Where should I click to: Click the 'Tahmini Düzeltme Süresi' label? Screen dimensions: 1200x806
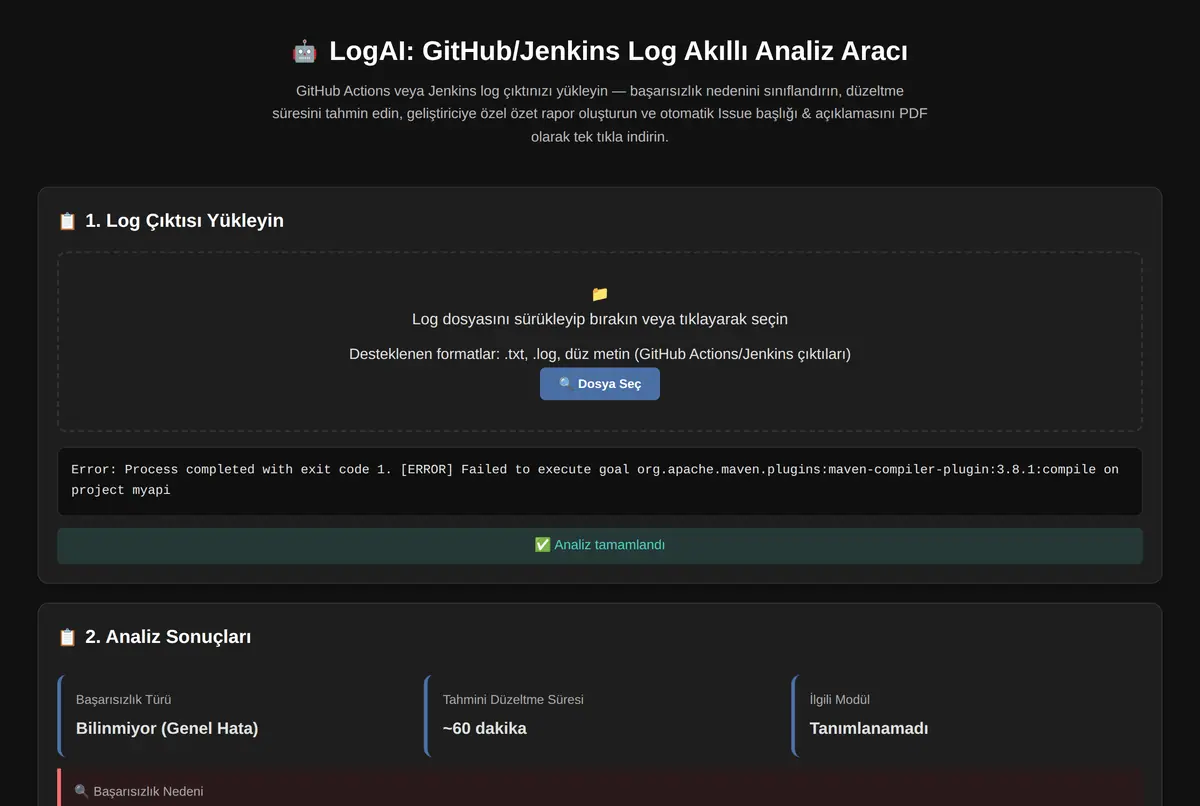coord(513,700)
